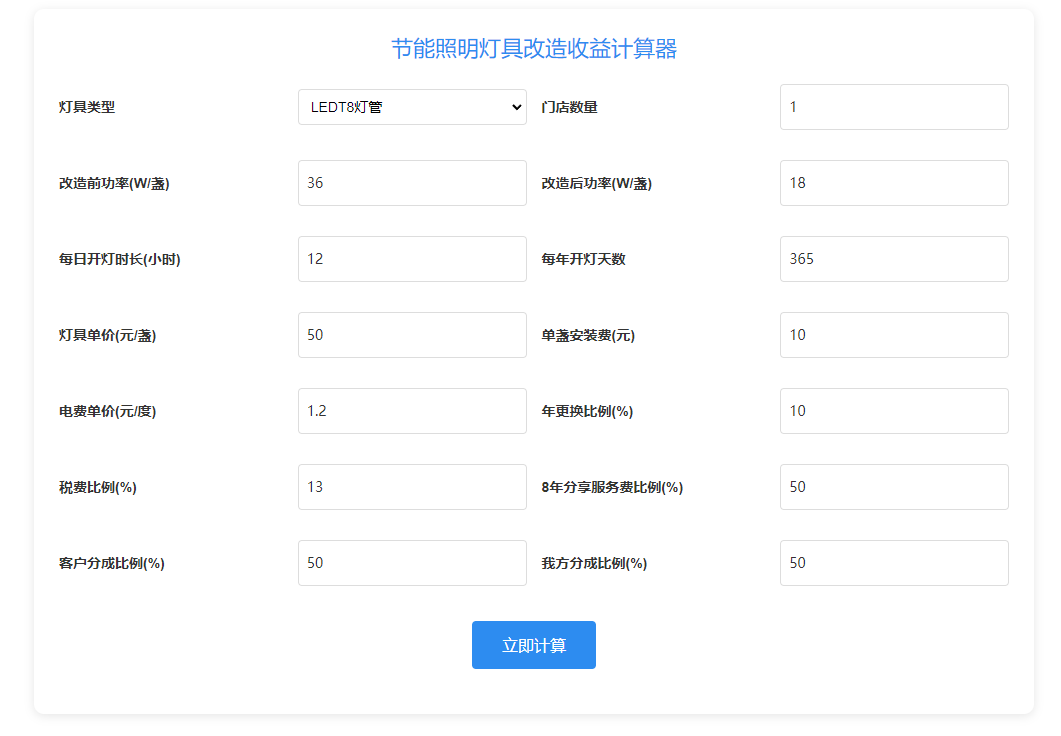
Task: Focus the 改造后功率 power after field
Action: pos(893,183)
